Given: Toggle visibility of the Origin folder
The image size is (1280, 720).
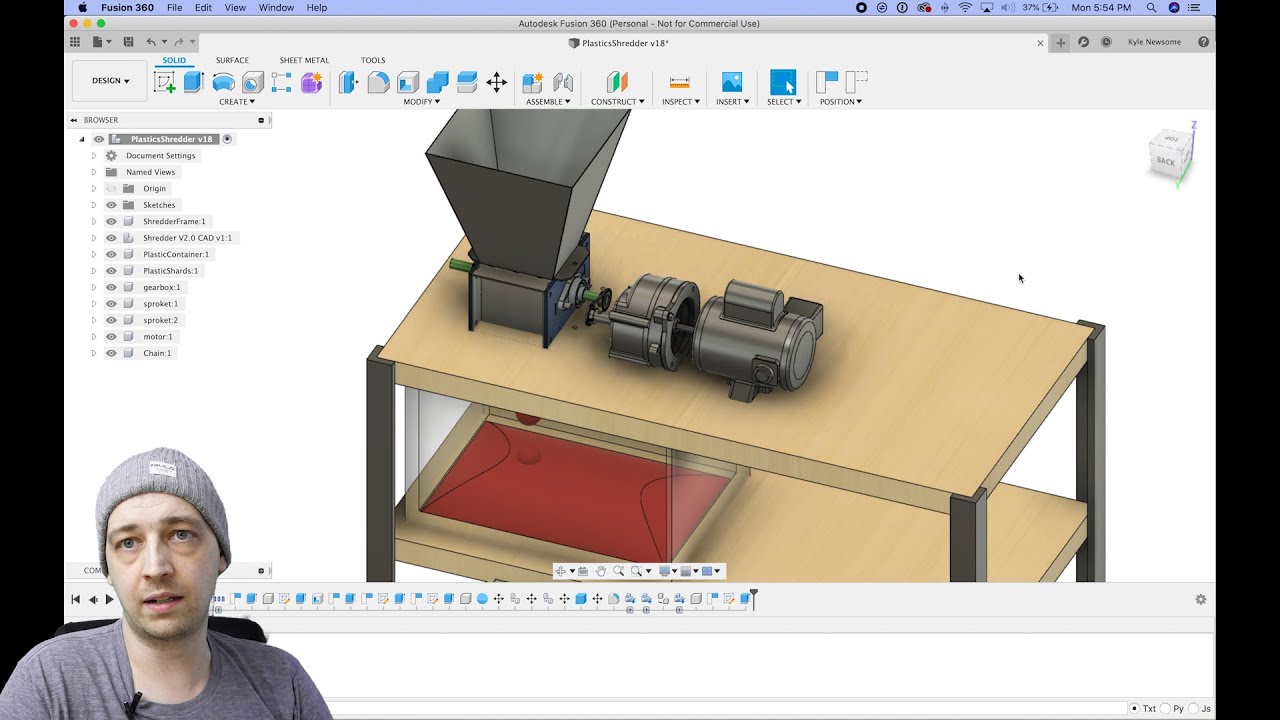Looking at the screenshot, I should click(111, 188).
